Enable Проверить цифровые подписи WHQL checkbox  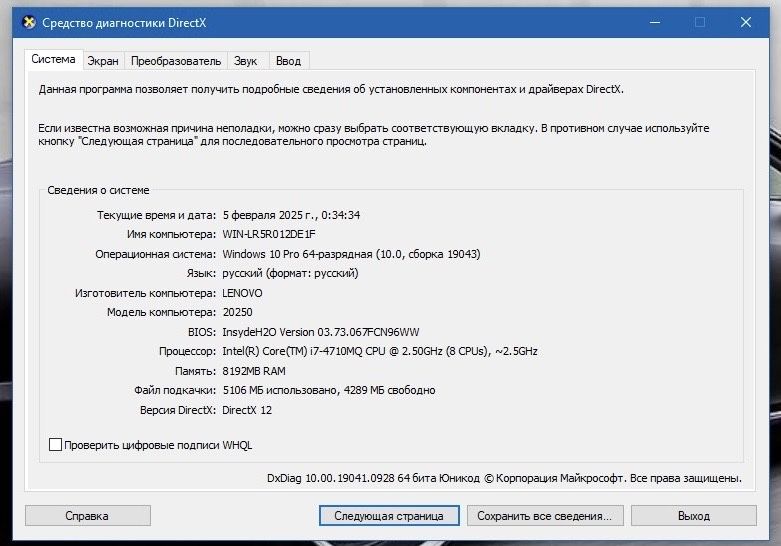coord(55,444)
